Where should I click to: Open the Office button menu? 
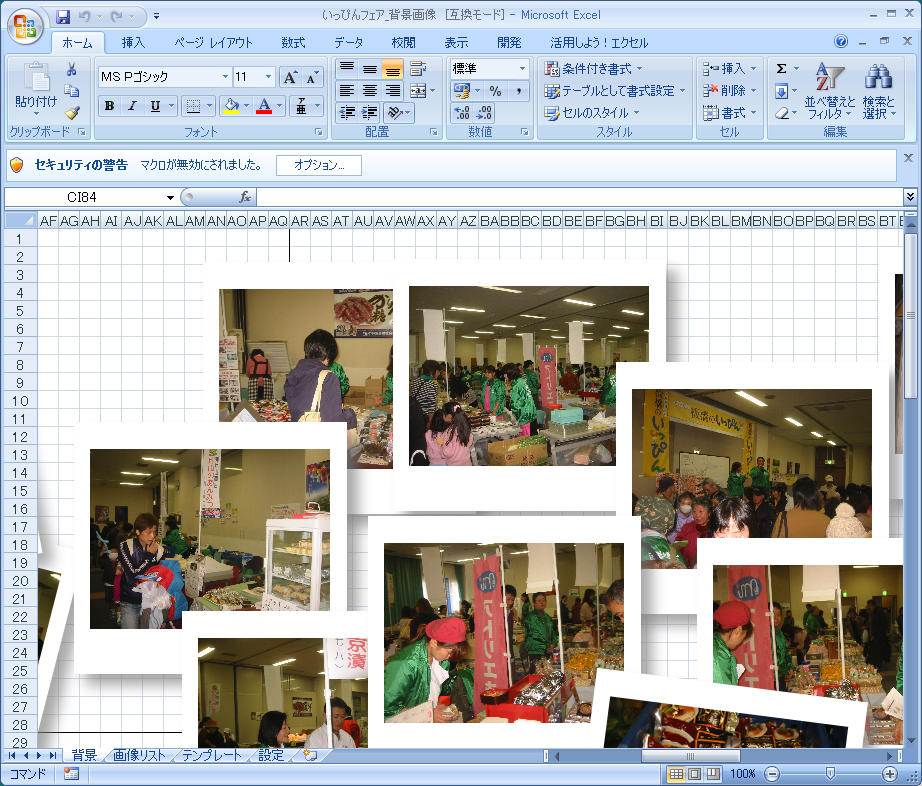click(x=25, y=25)
